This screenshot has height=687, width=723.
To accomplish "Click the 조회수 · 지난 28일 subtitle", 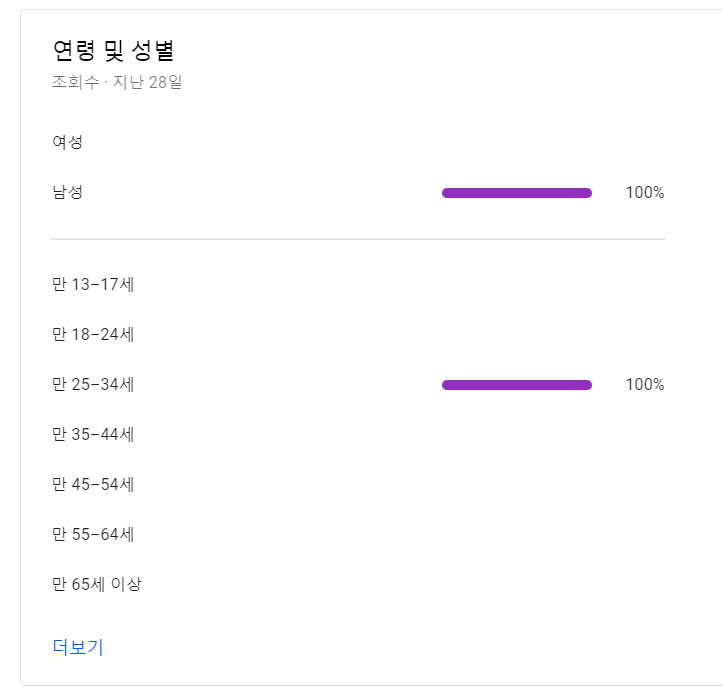I will point(117,82).
